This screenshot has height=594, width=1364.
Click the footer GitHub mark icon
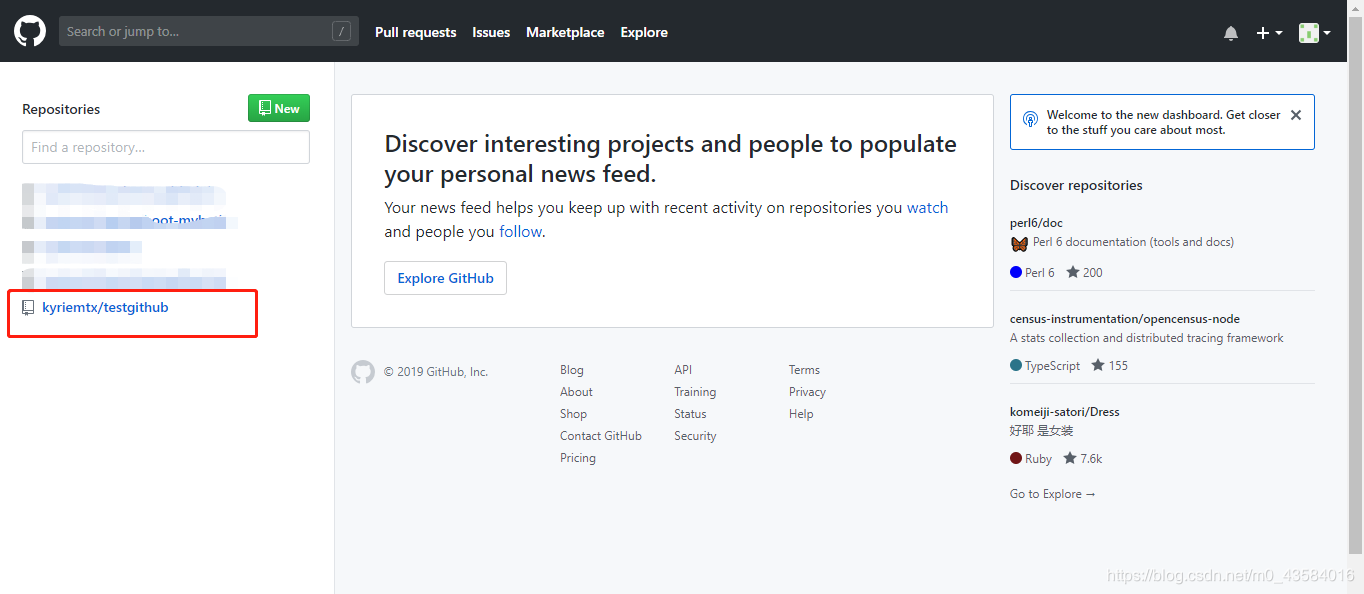click(x=363, y=372)
